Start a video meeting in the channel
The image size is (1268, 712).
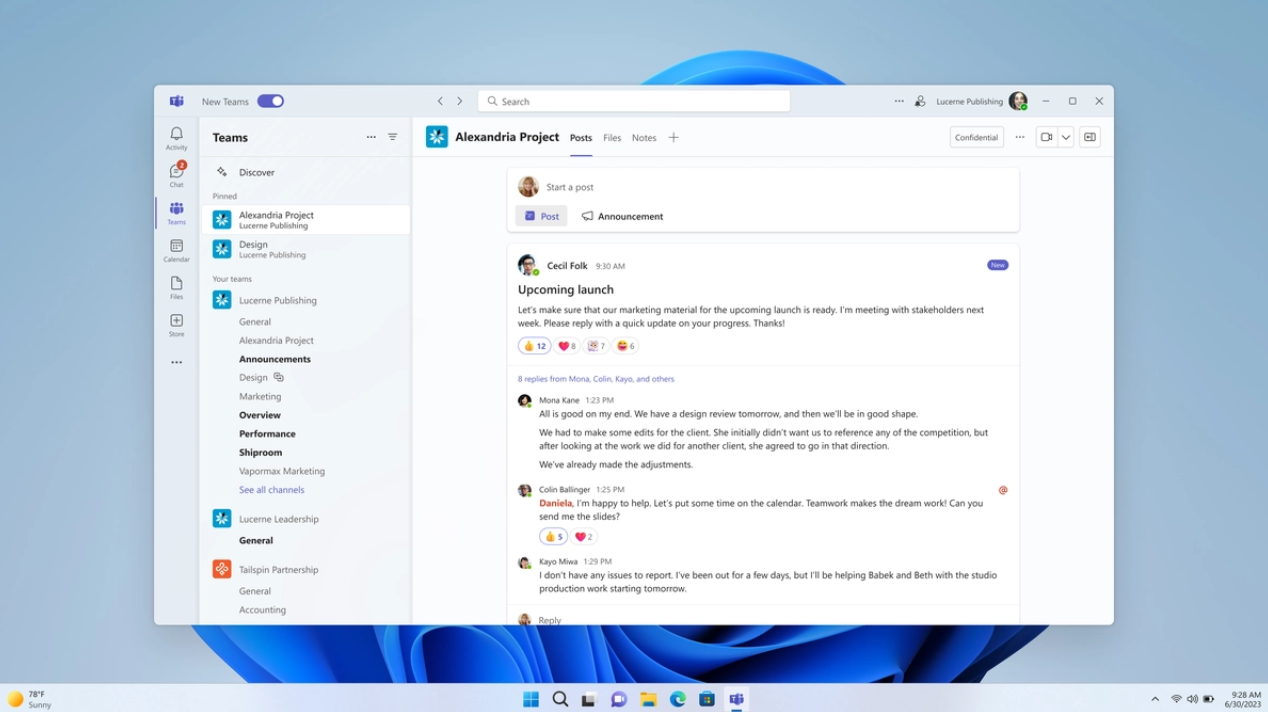1046,137
